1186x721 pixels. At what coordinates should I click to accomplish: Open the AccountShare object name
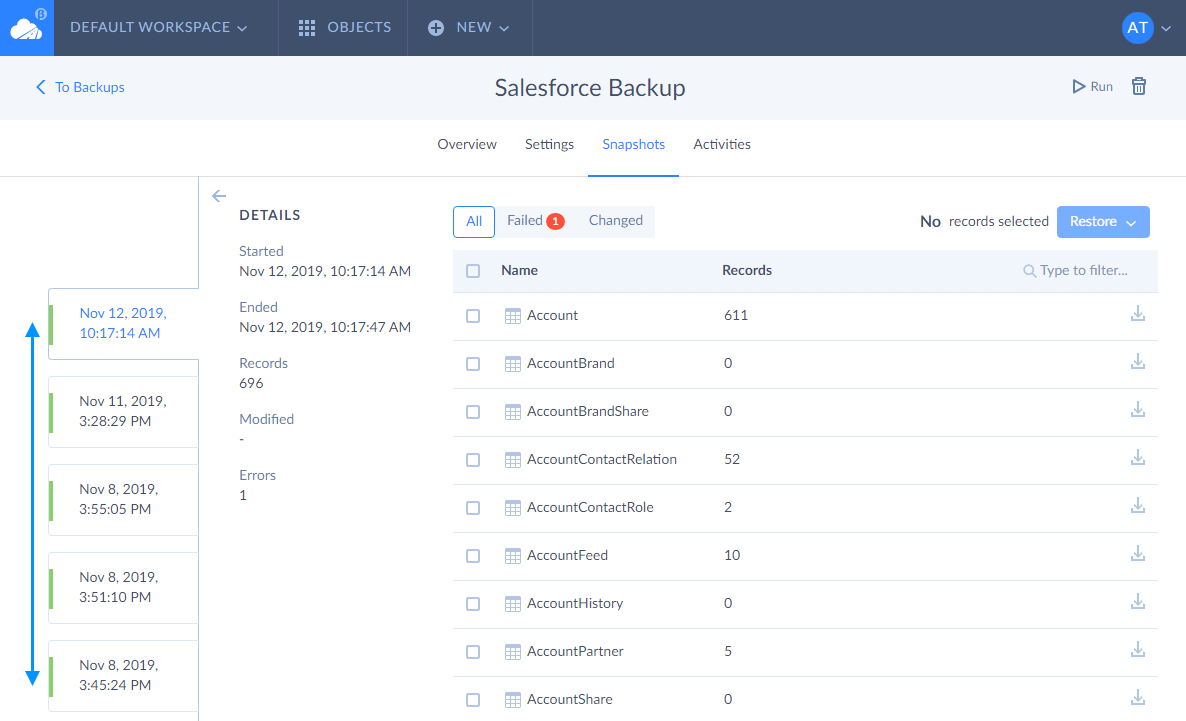tap(570, 700)
